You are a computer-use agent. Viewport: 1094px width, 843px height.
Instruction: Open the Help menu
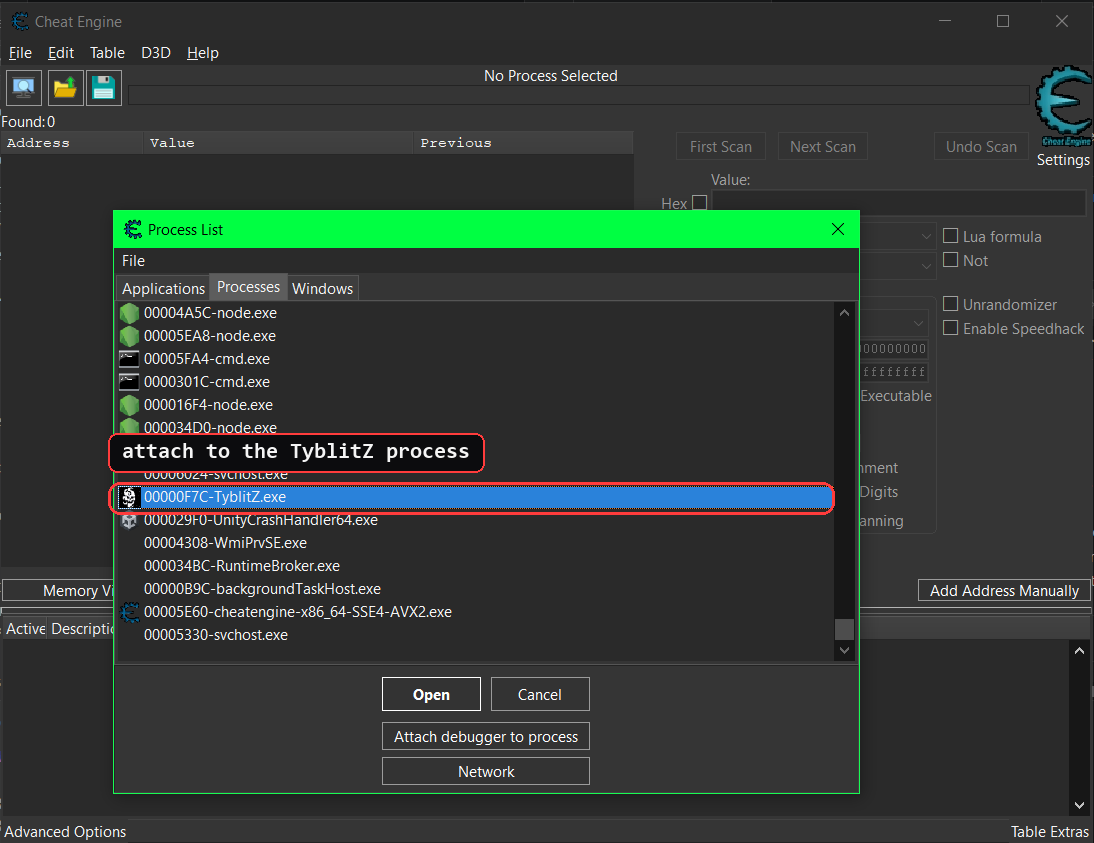pyautogui.click(x=203, y=53)
